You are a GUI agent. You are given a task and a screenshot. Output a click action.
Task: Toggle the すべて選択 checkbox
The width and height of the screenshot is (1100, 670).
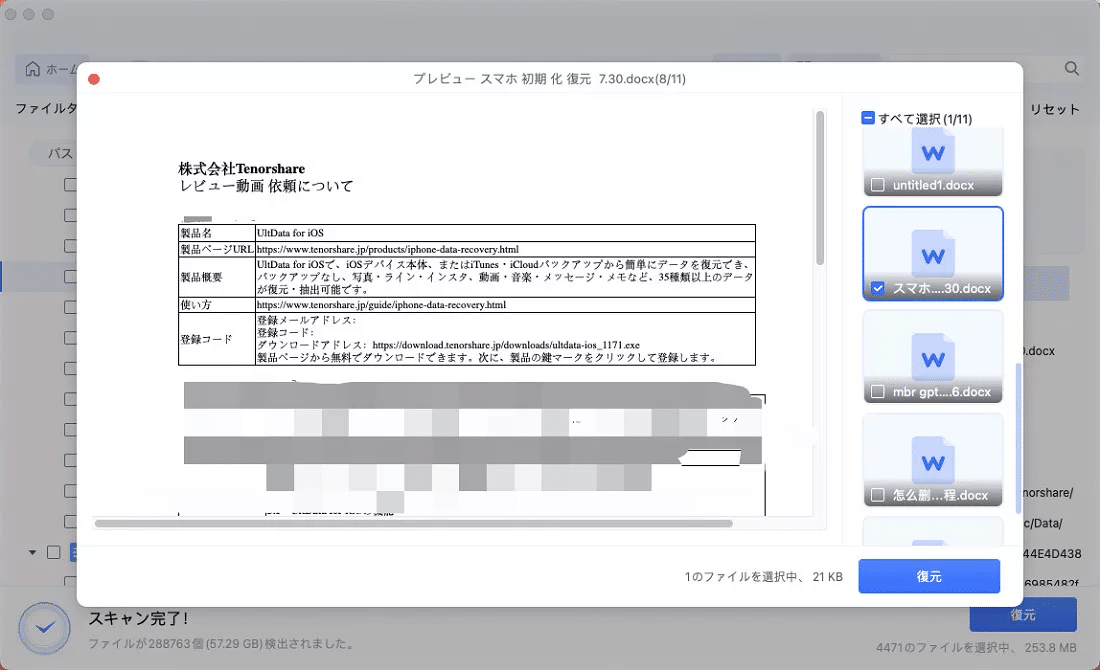click(868, 118)
